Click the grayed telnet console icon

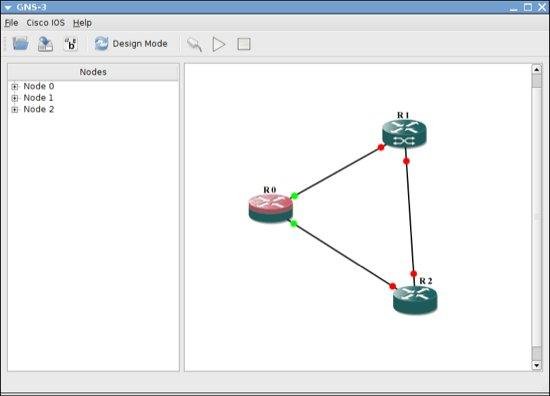point(194,45)
